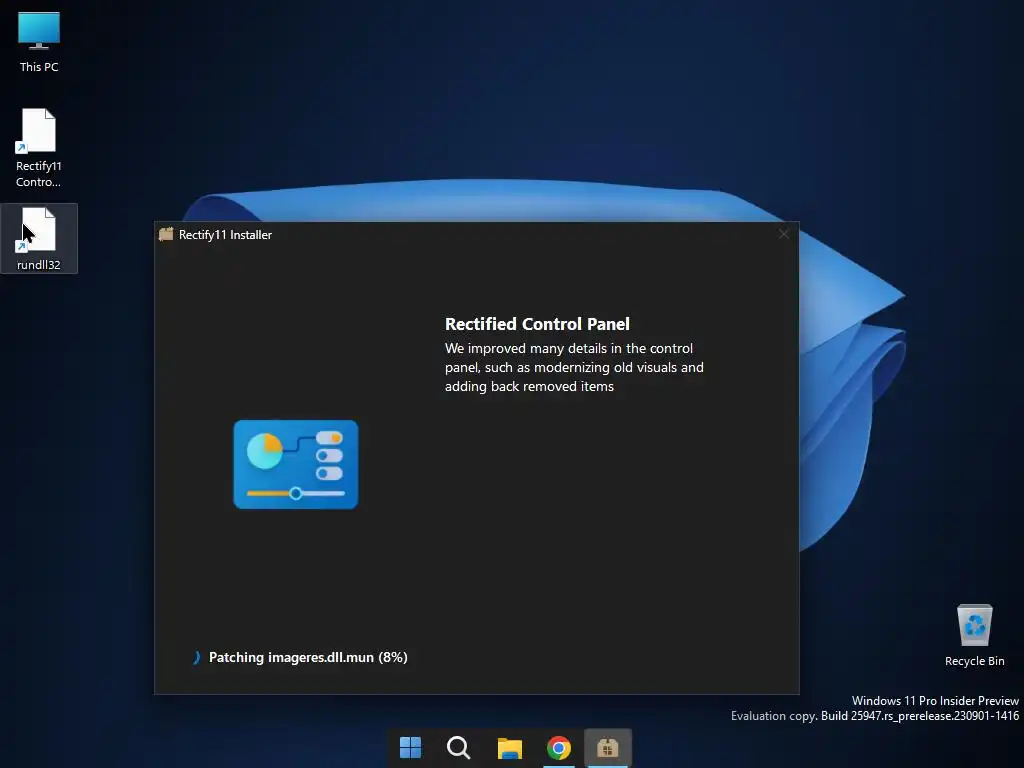Click the Windows 11 Pro Insider Preview watermark text
The width and height of the screenshot is (1024, 768).
pyautogui.click(x=935, y=700)
